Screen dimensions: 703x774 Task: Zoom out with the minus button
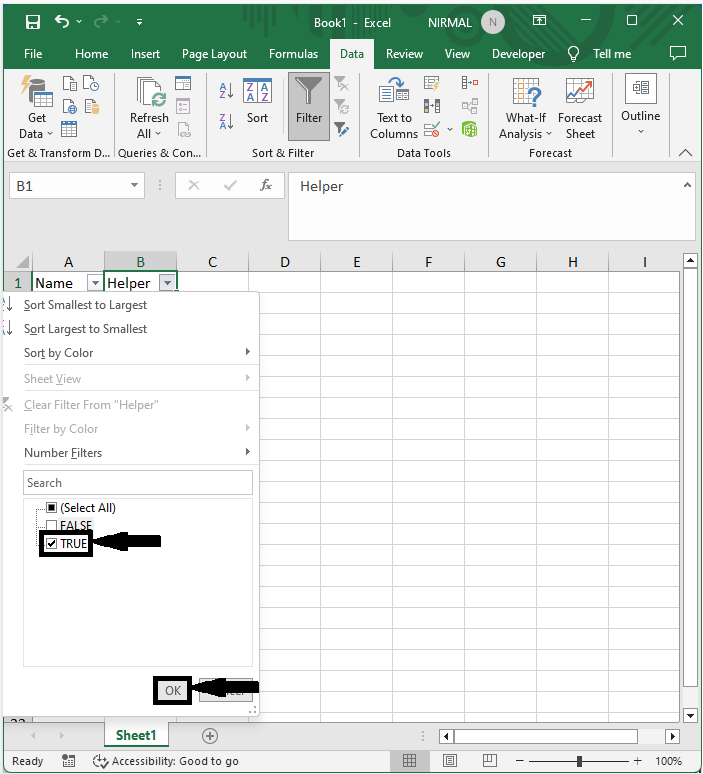tap(519, 761)
